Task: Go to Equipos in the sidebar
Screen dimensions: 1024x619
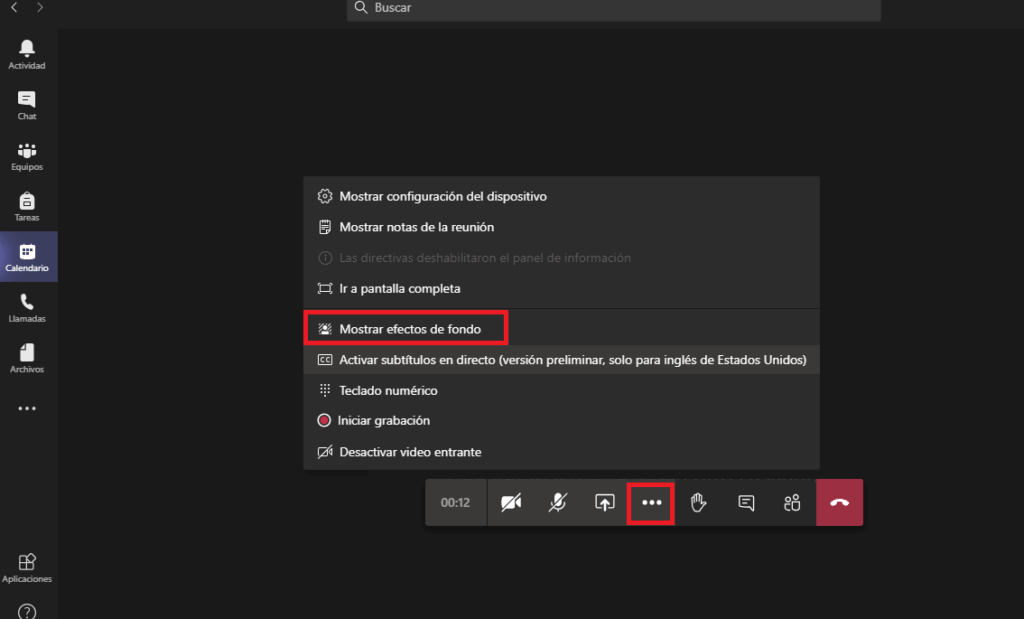Action: [x=27, y=153]
